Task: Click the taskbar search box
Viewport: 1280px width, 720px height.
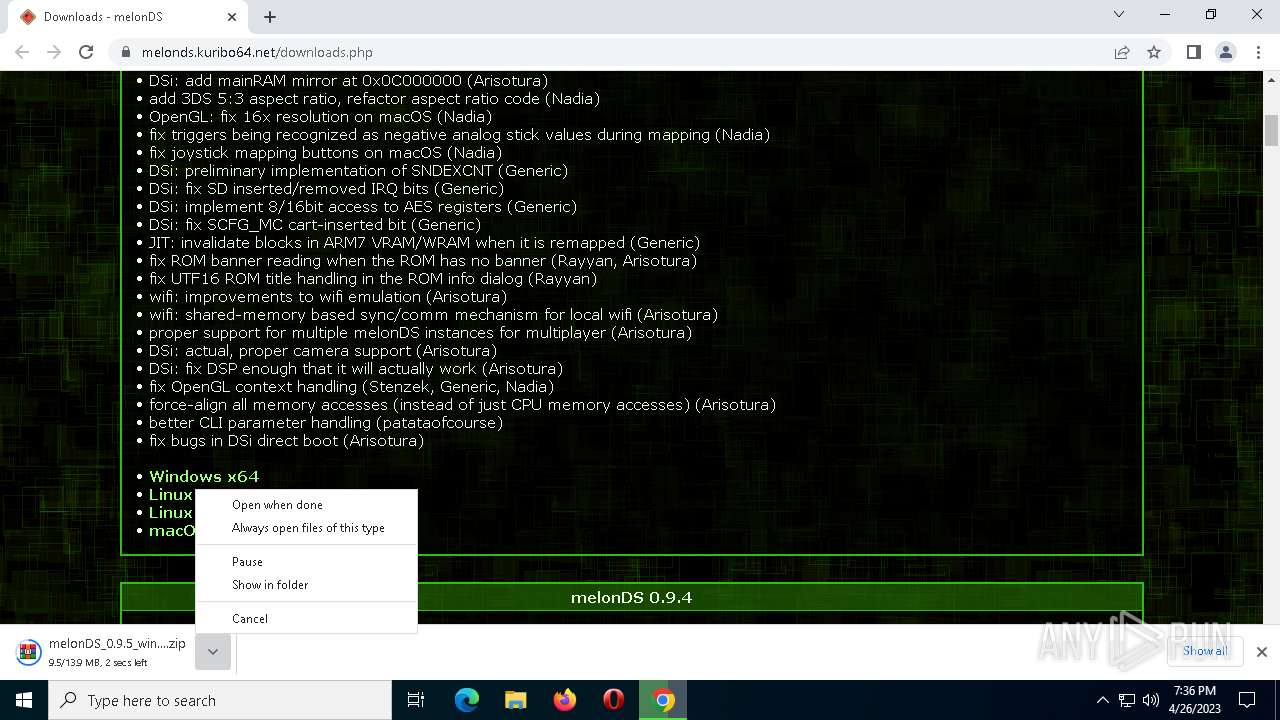Action: click(220, 700)
